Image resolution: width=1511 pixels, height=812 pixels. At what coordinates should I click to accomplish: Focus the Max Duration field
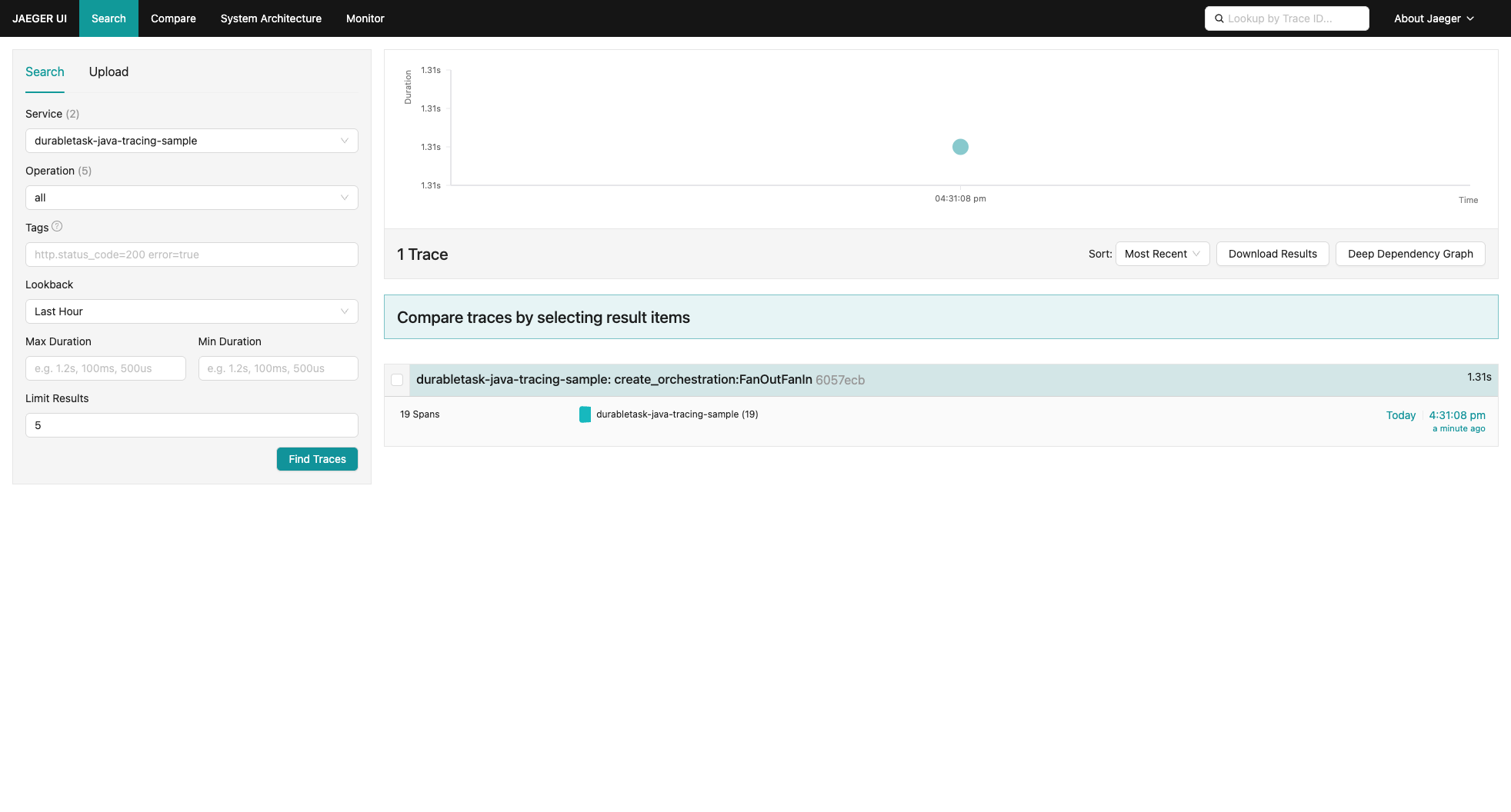pos(105,368)
